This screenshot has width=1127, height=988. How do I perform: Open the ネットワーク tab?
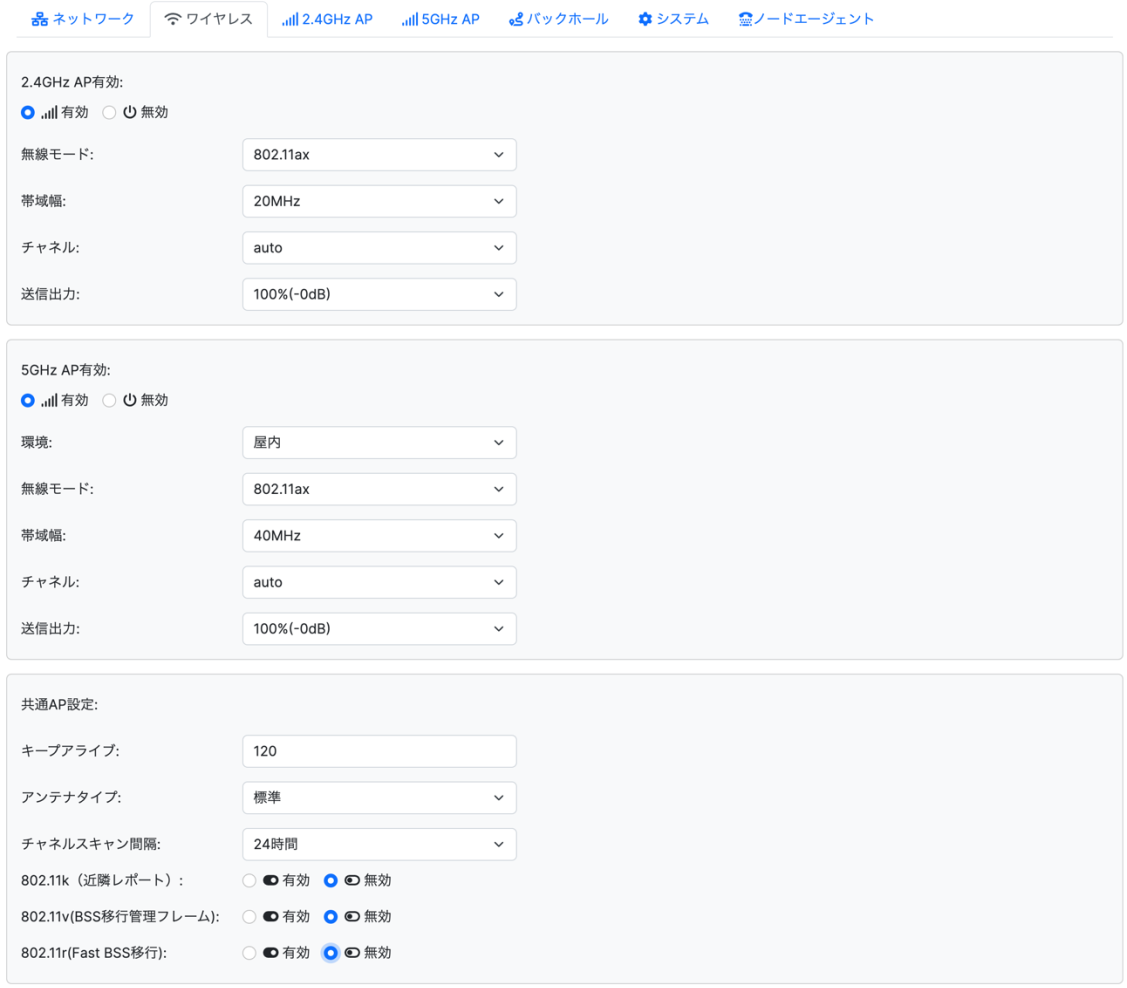pyautogui.click(x=83, y=19)
